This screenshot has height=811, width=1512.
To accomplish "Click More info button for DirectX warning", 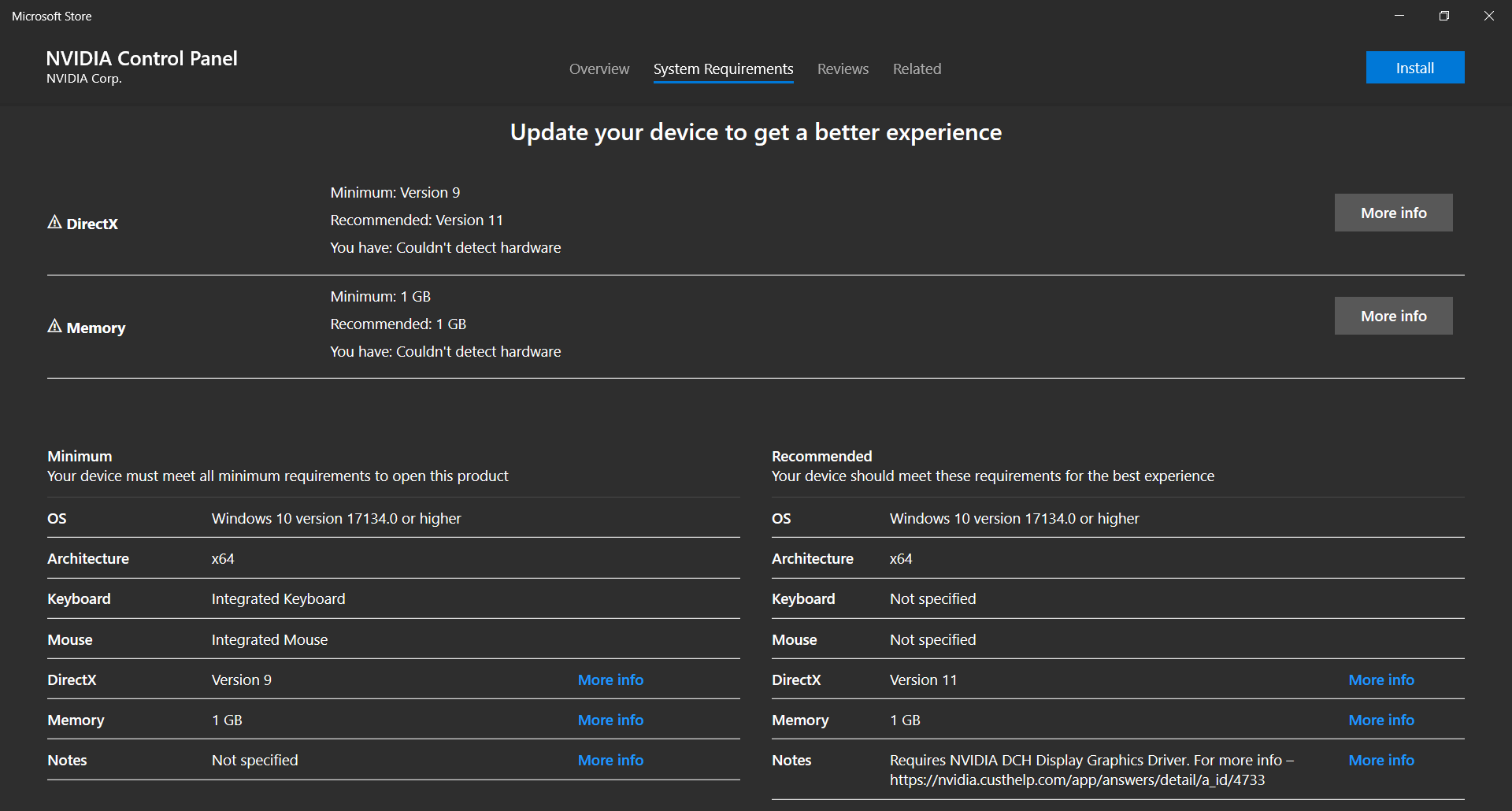I will point(1393,213).
